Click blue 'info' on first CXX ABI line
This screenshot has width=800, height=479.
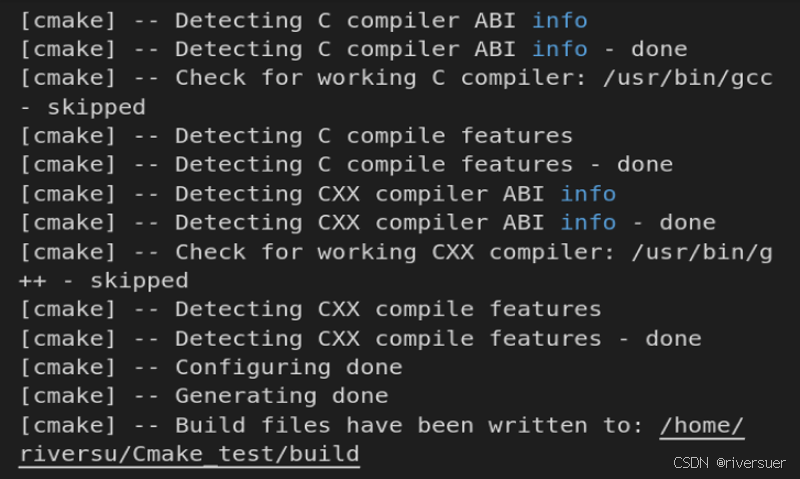point(588,194)
